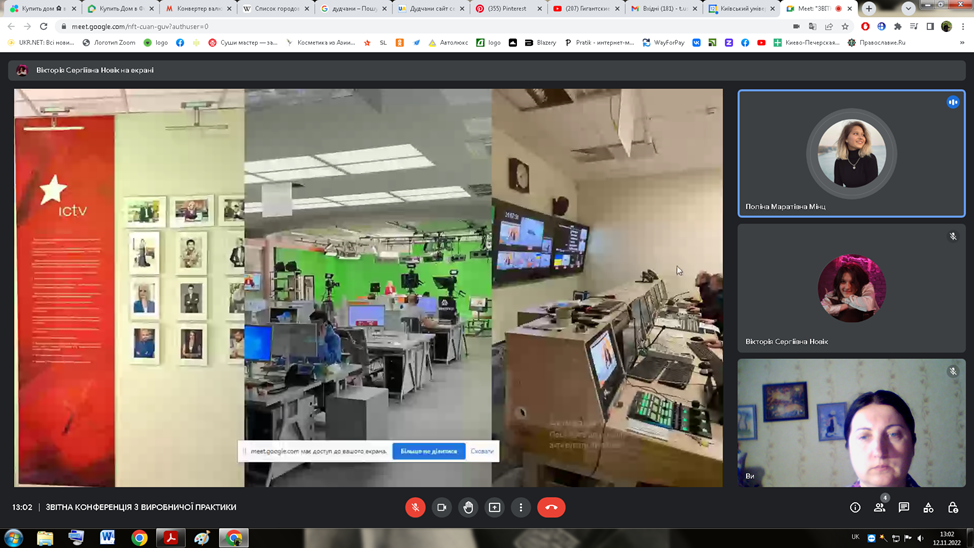This screenshot has height=548, width=974.
Task: Toggle the camera on or off
Action: (x=441, y=507)
